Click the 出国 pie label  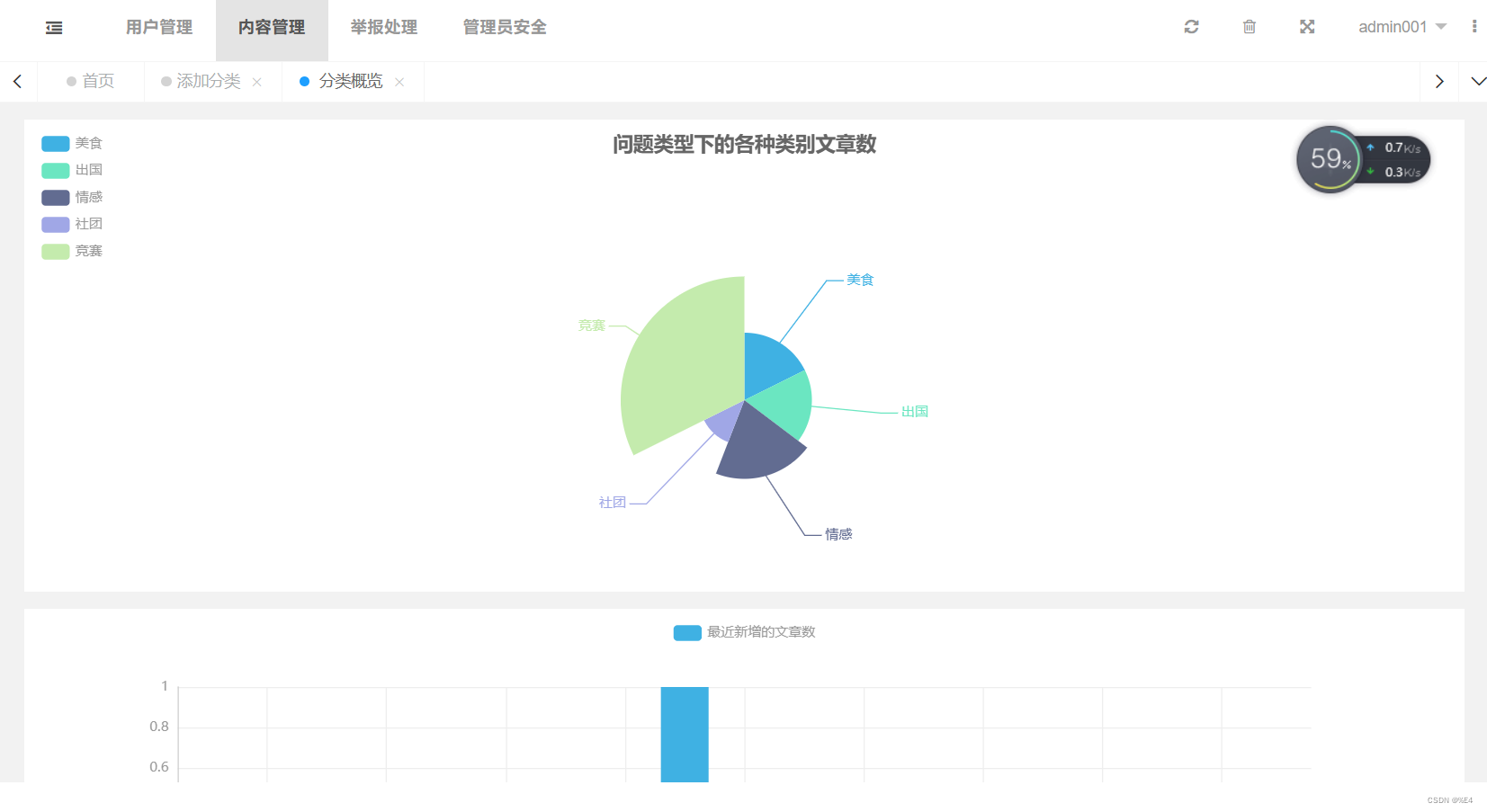pos(915,411)
